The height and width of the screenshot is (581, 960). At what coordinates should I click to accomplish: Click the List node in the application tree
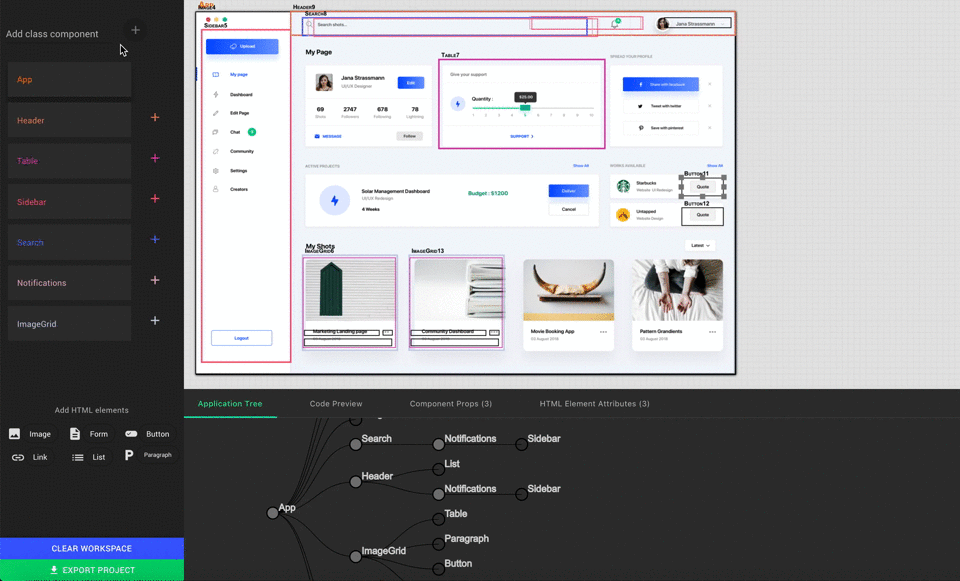(x=438, y=470)
